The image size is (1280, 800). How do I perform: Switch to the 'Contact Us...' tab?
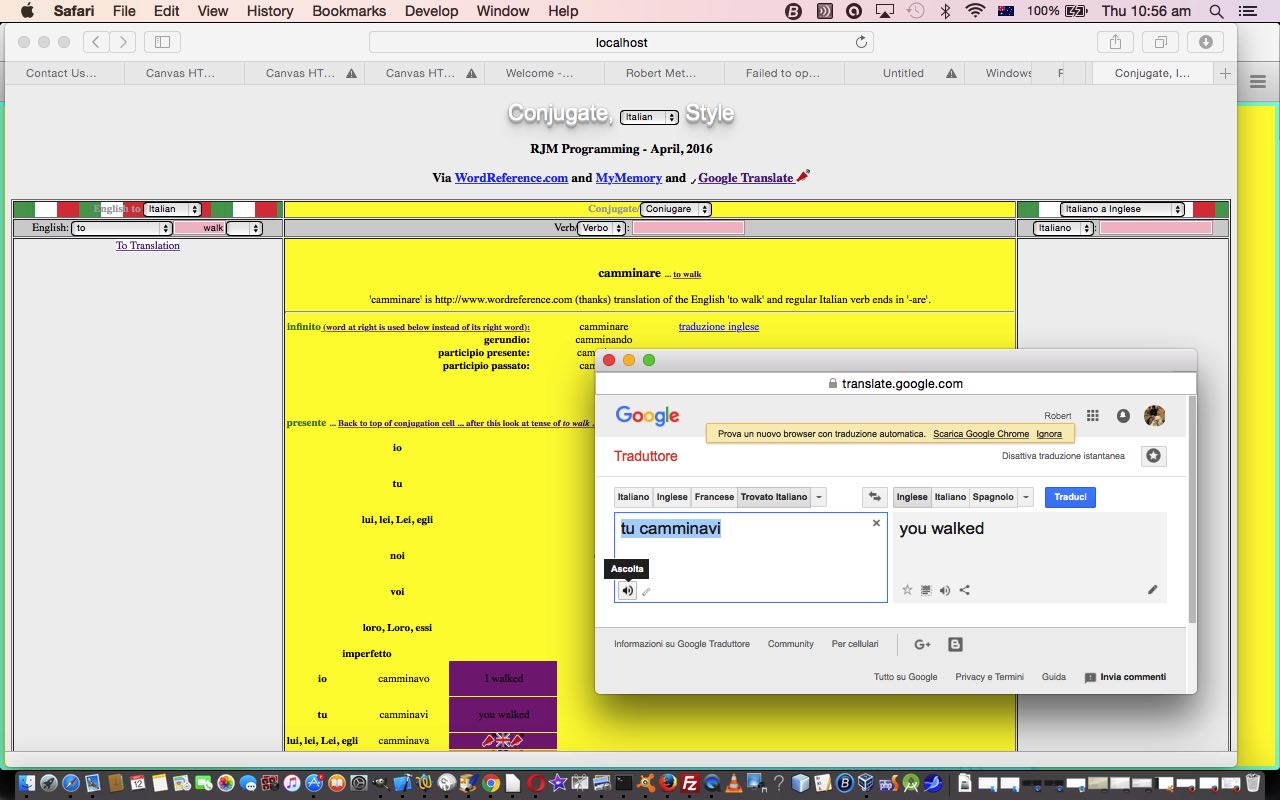click(x=62, y=73)
